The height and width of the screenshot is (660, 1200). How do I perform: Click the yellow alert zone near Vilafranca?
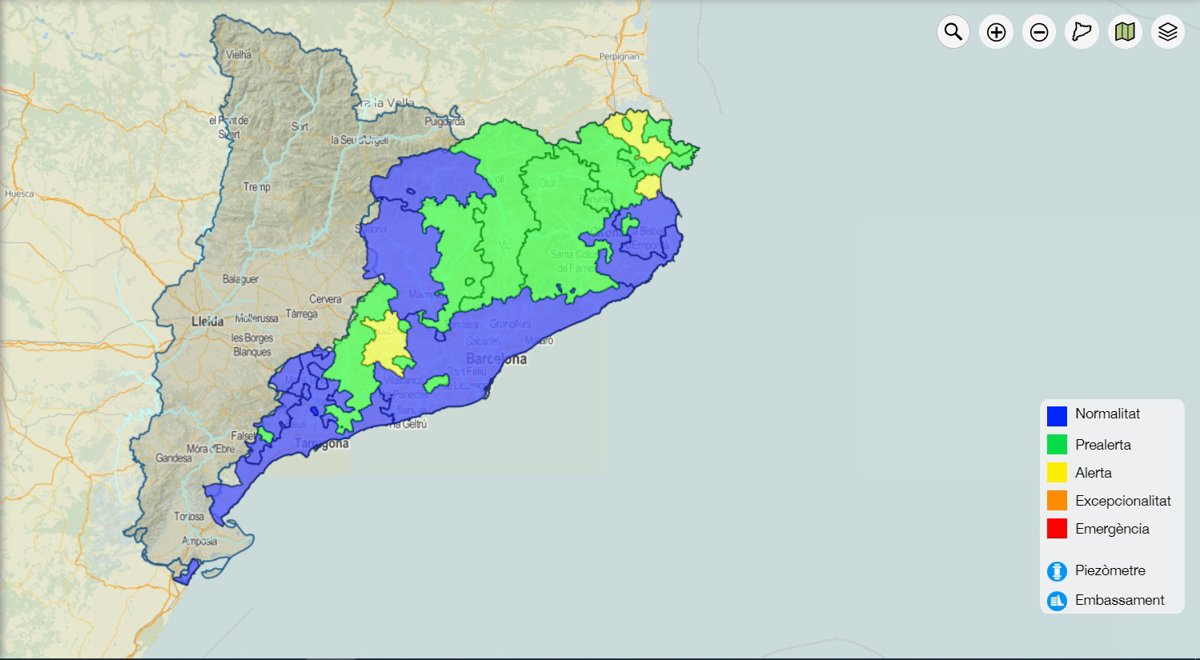pyautogui.click(x=383, y=342)
